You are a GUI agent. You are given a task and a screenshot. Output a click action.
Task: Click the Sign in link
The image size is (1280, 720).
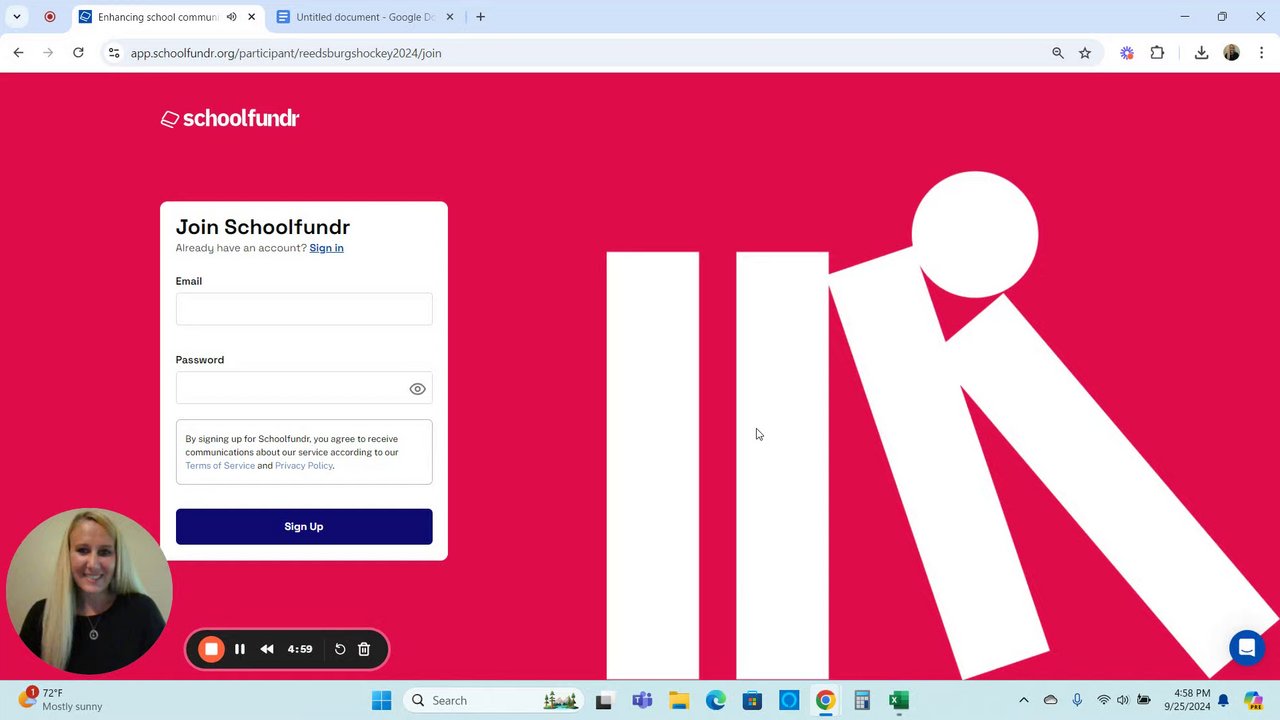pos(326,248)
